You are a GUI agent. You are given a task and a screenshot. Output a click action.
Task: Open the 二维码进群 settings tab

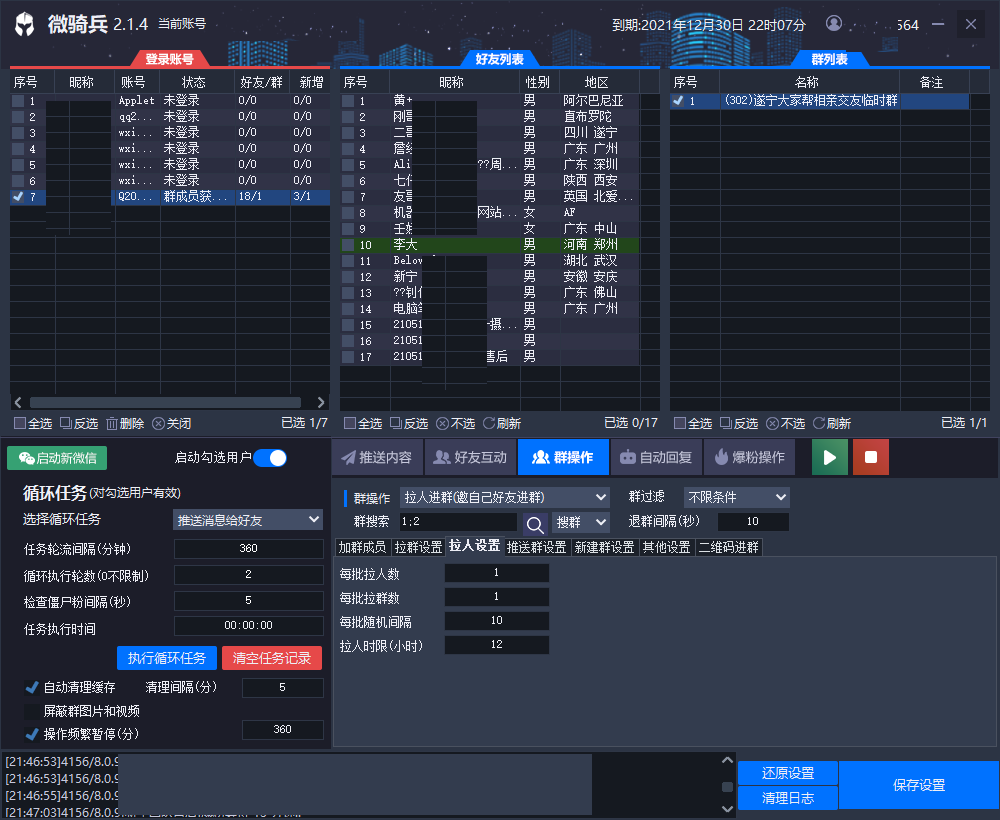(728, 547)
